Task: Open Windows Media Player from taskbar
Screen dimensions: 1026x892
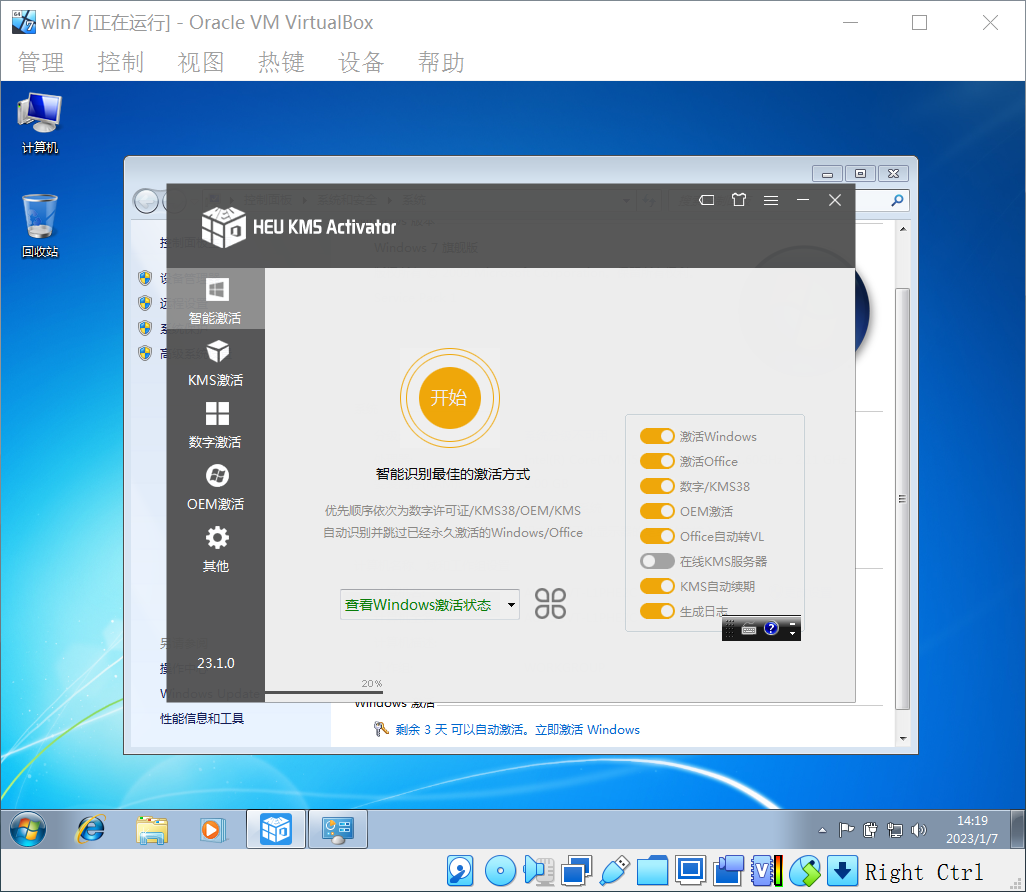Action: [213, 830]
